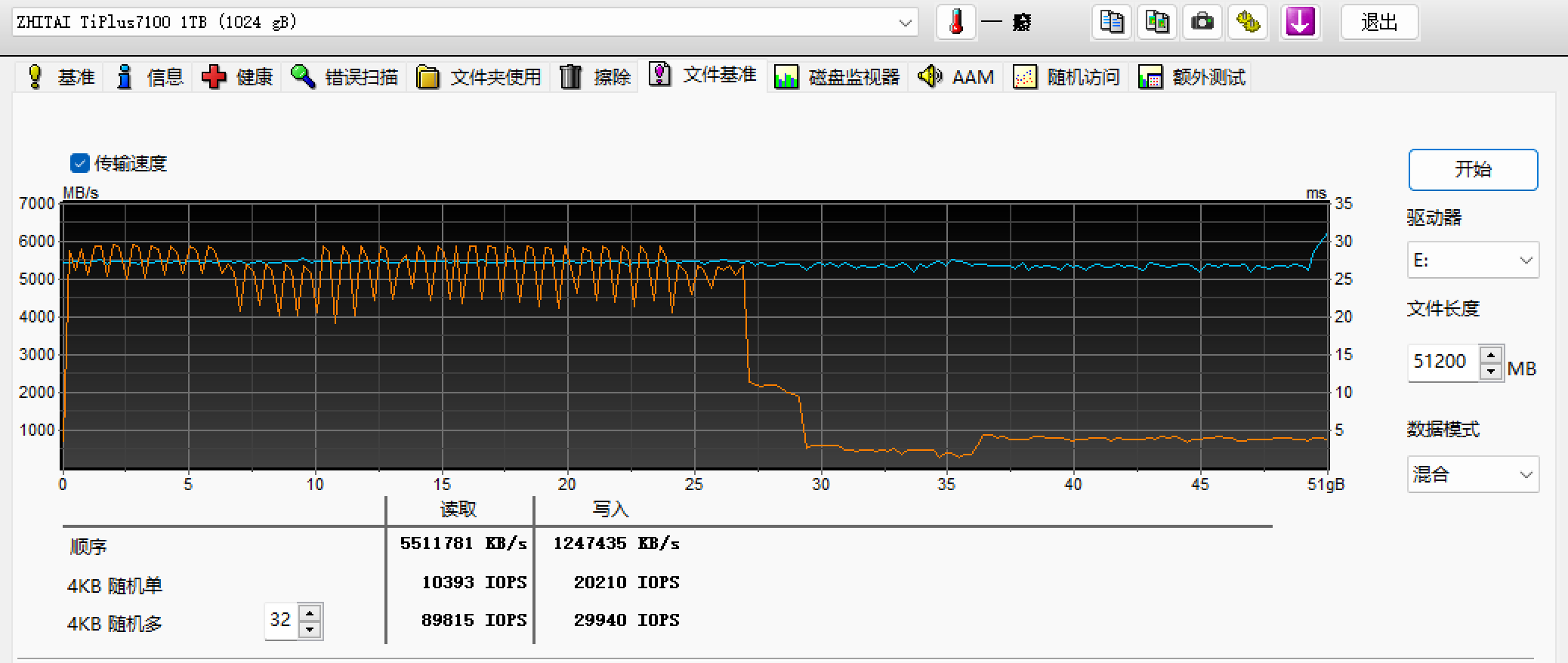This screenshot has height=663, width=1568.
Task: Open options via the wrench icon
Action: [1248, 22]
